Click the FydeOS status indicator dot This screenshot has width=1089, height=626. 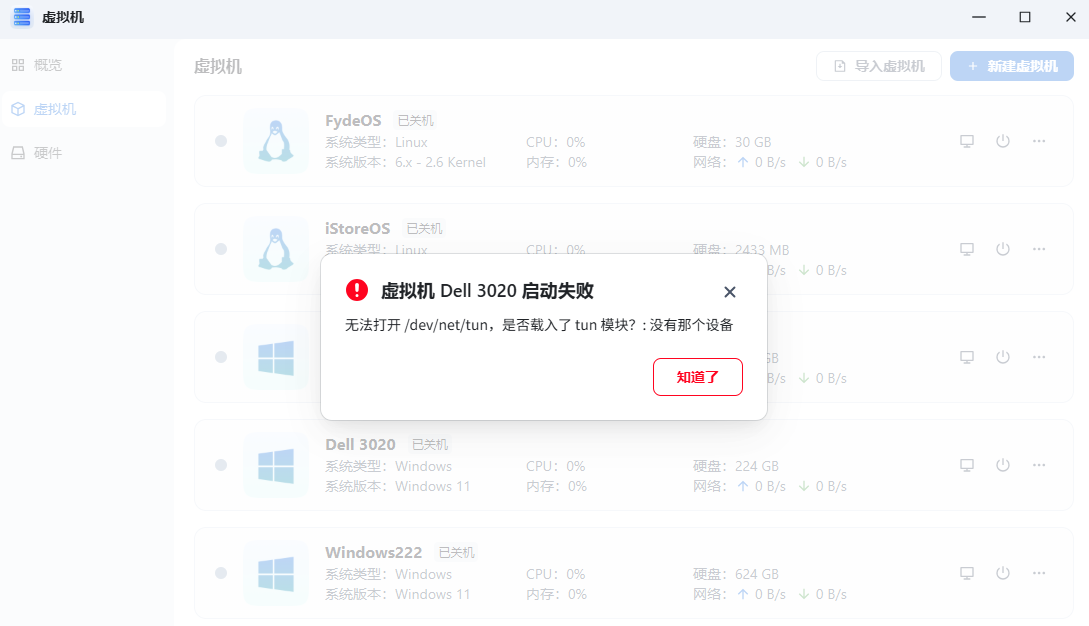(221, 141)
